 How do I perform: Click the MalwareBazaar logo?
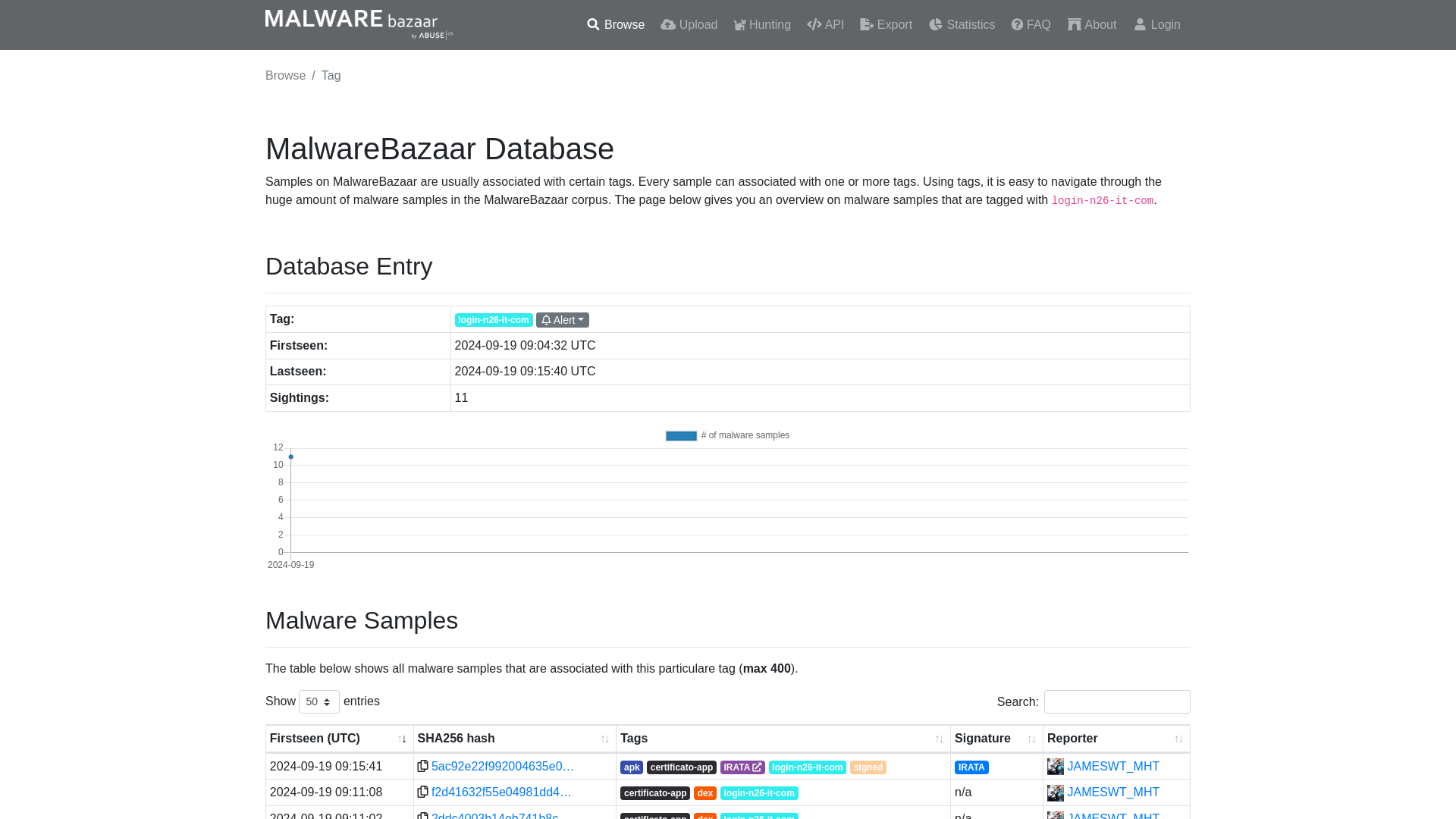(359, 24)
